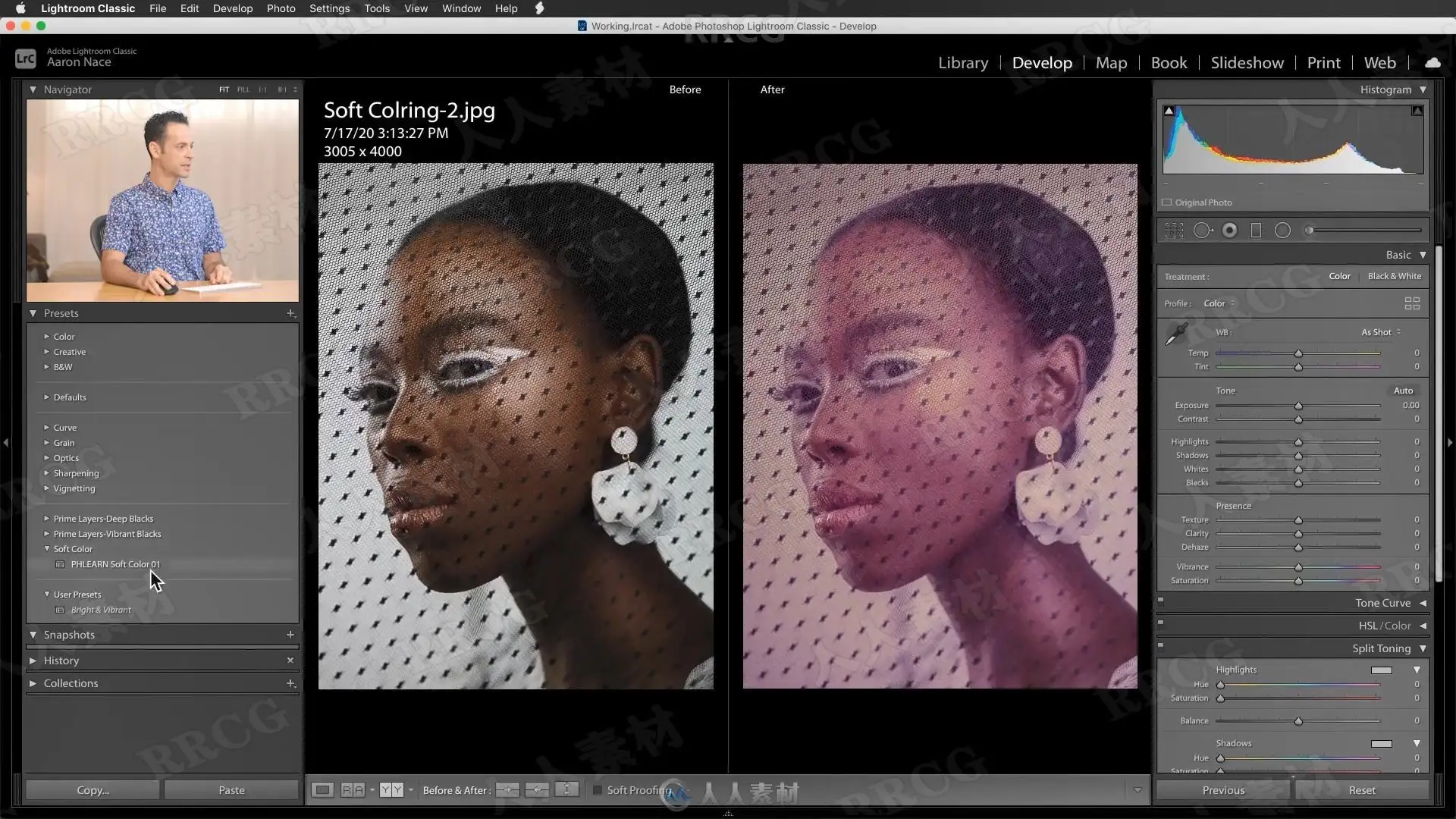Toggle the Tone Curve panel switch
This screenshot has width=1456, height=819.
[1160, 600]
